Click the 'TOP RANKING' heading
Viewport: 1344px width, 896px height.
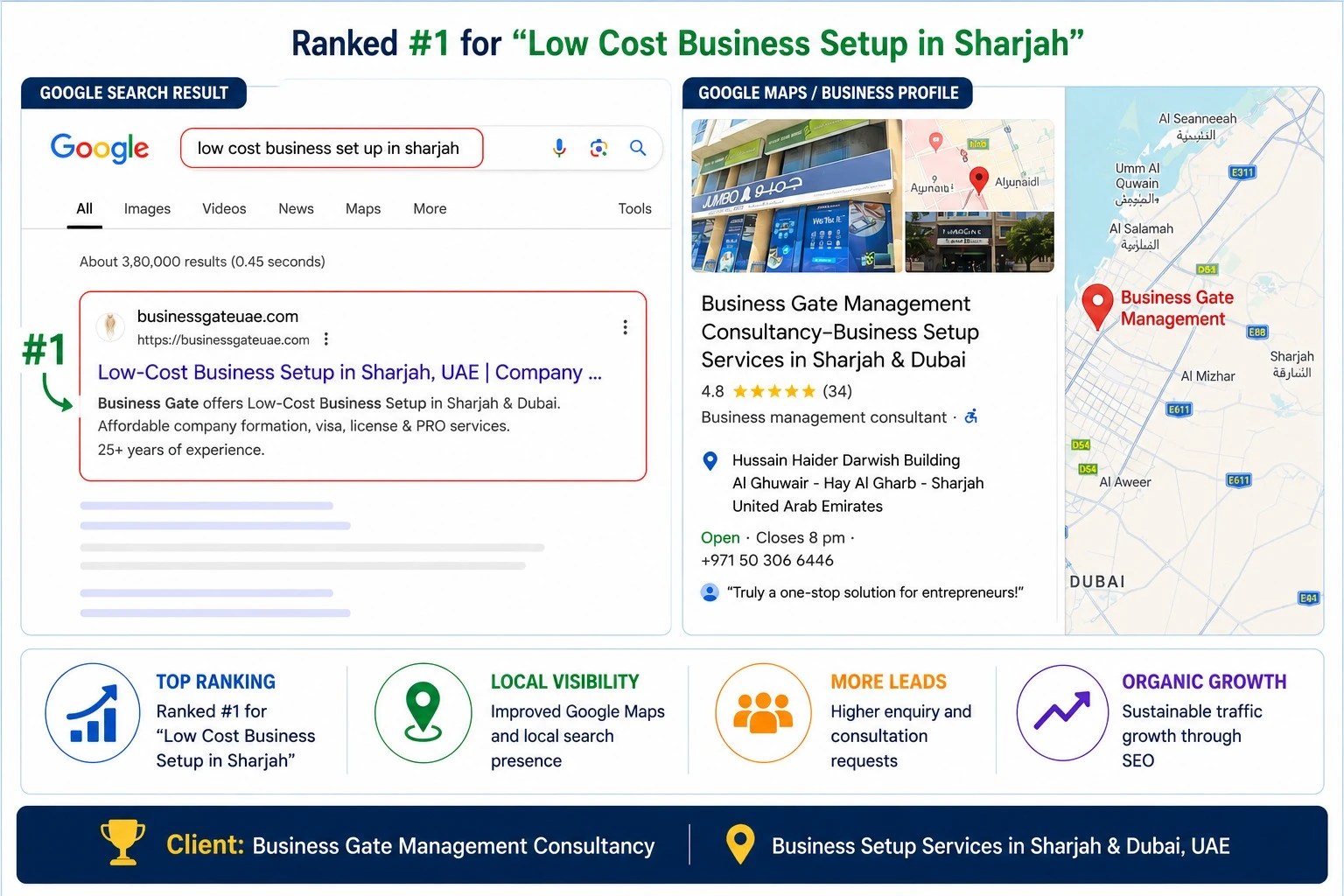tap(215, 682)
